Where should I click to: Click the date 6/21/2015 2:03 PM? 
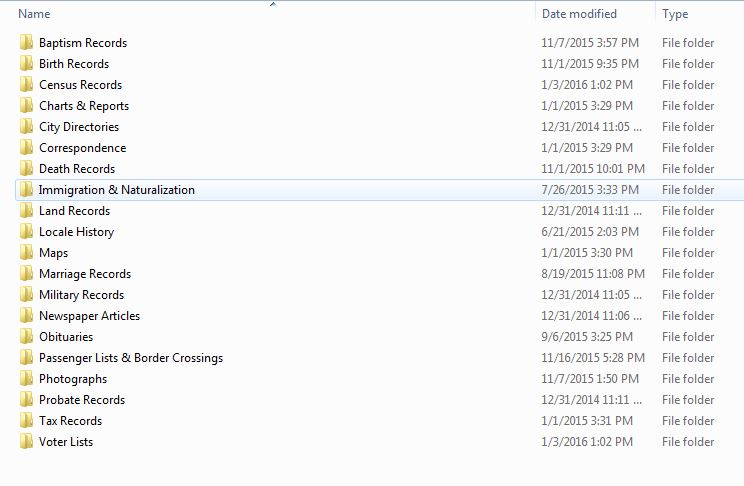tap(590, 232)
